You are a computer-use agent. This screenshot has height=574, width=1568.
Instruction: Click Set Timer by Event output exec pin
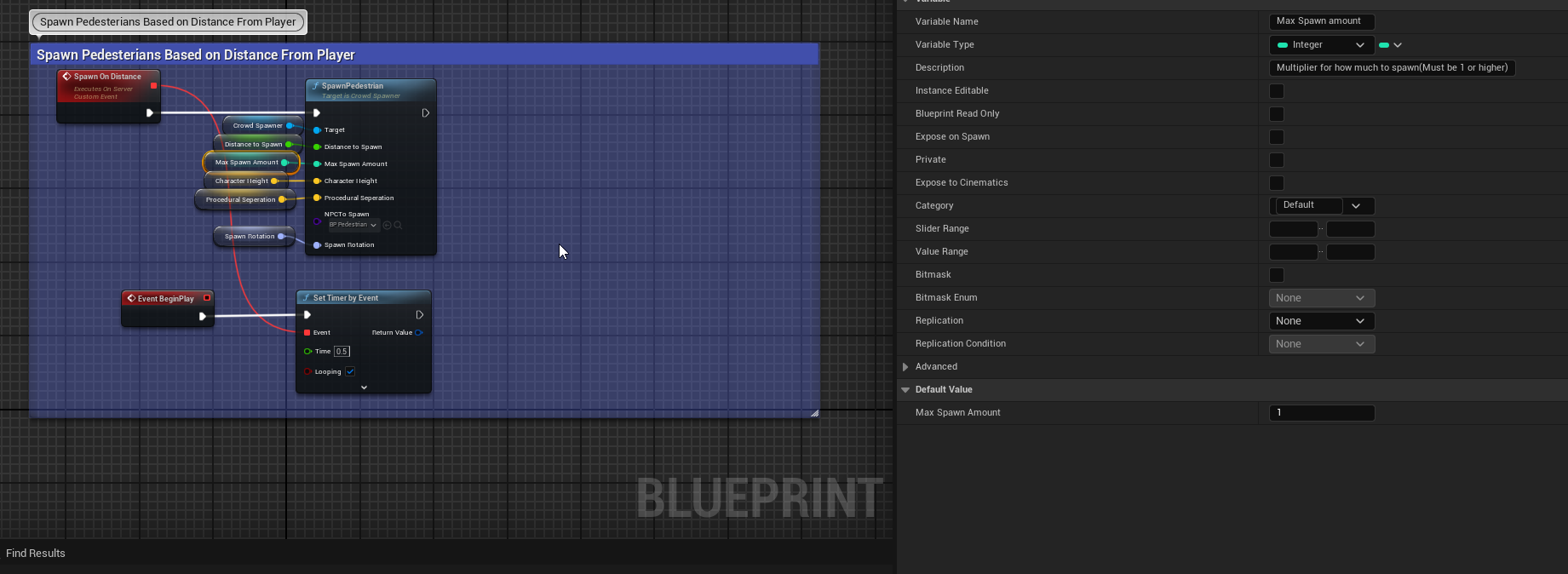pos(419,315)
